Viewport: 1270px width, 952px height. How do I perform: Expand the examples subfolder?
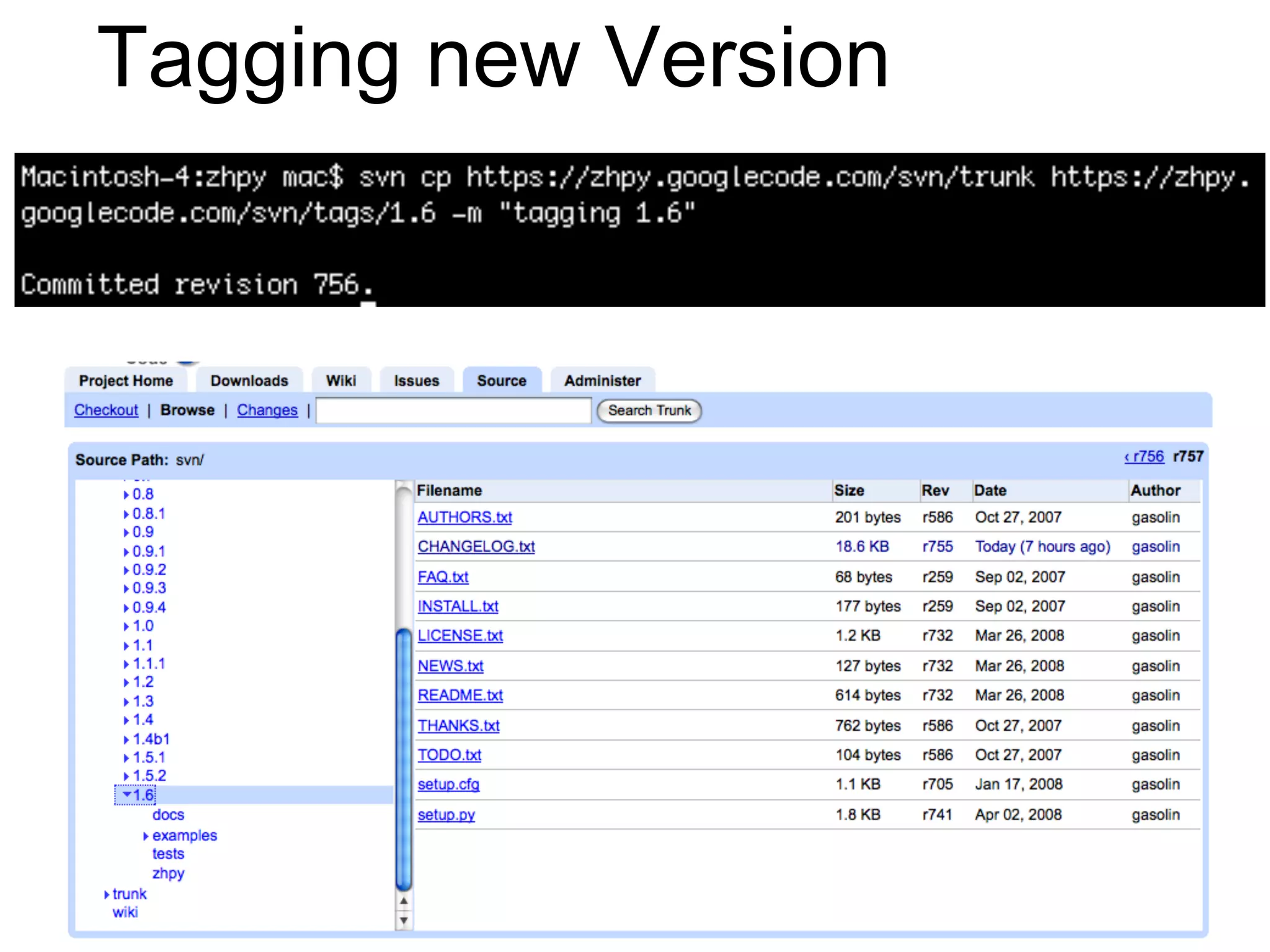pos(146,836)
